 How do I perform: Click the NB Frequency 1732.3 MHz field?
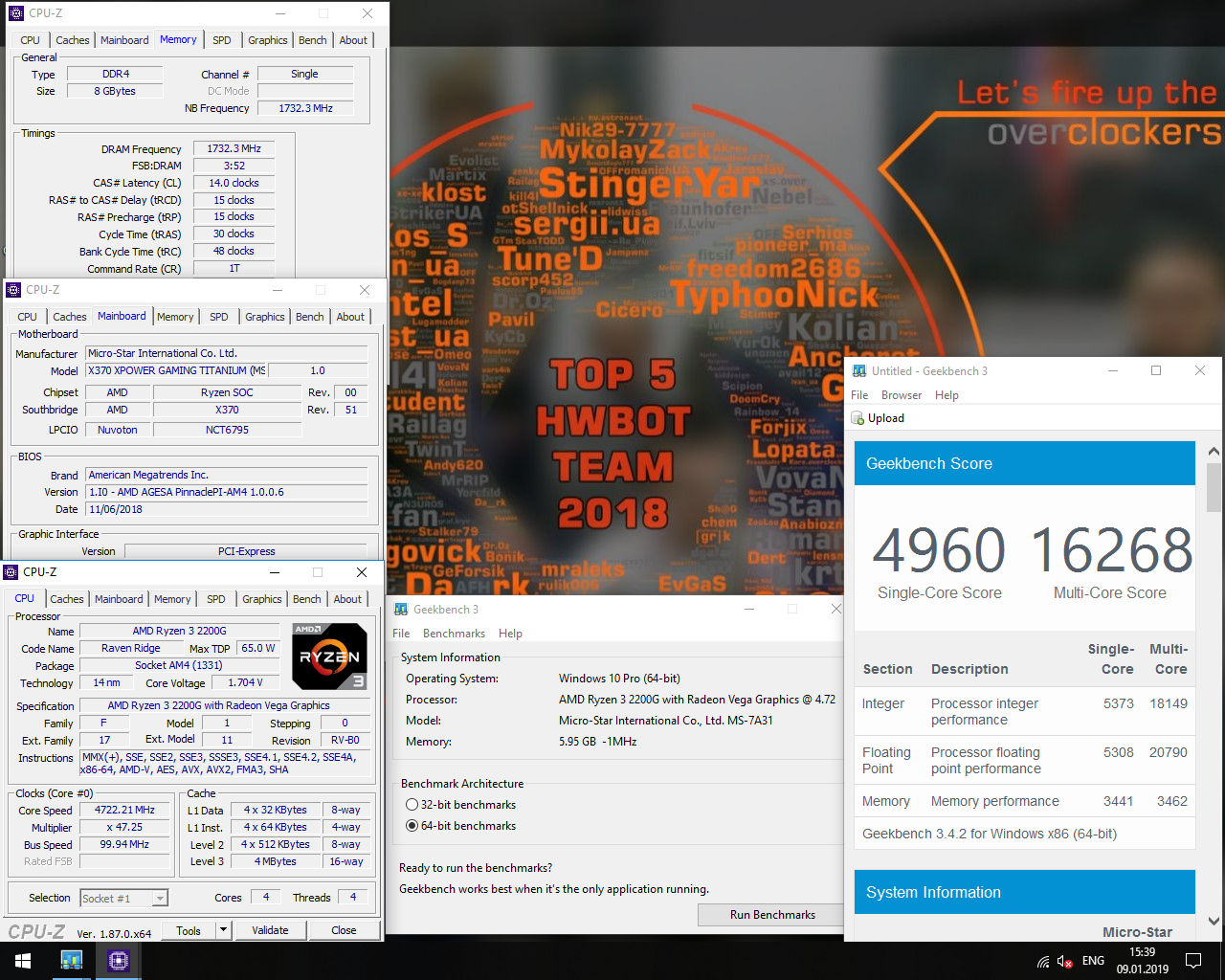tap(305, 108)
